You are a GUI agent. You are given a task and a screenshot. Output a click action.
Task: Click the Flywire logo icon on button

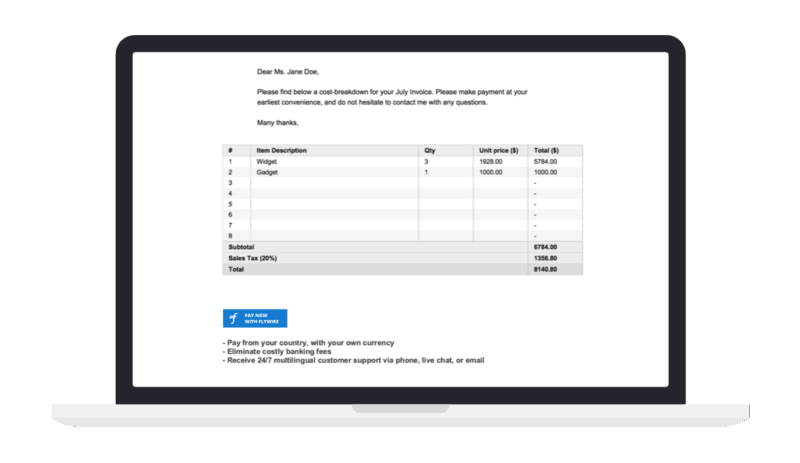pyautogui.click(x=233, y=318)
